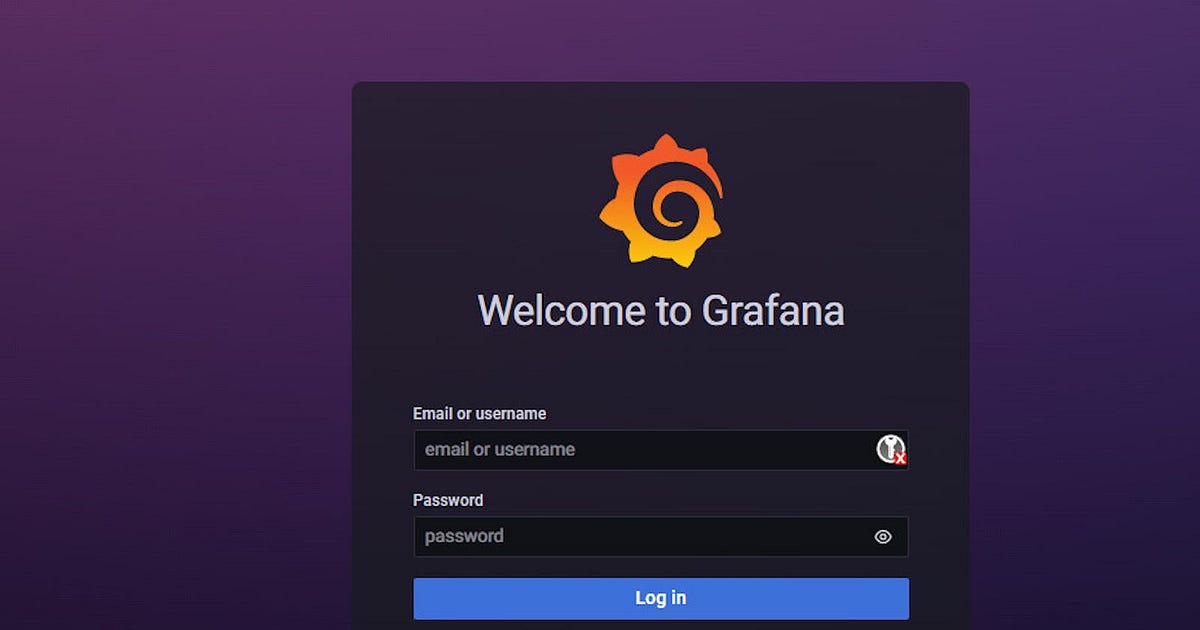Click the 'Password' label above its field
Viewport: 1200px width, 630px height.
[x=448, y=500]
